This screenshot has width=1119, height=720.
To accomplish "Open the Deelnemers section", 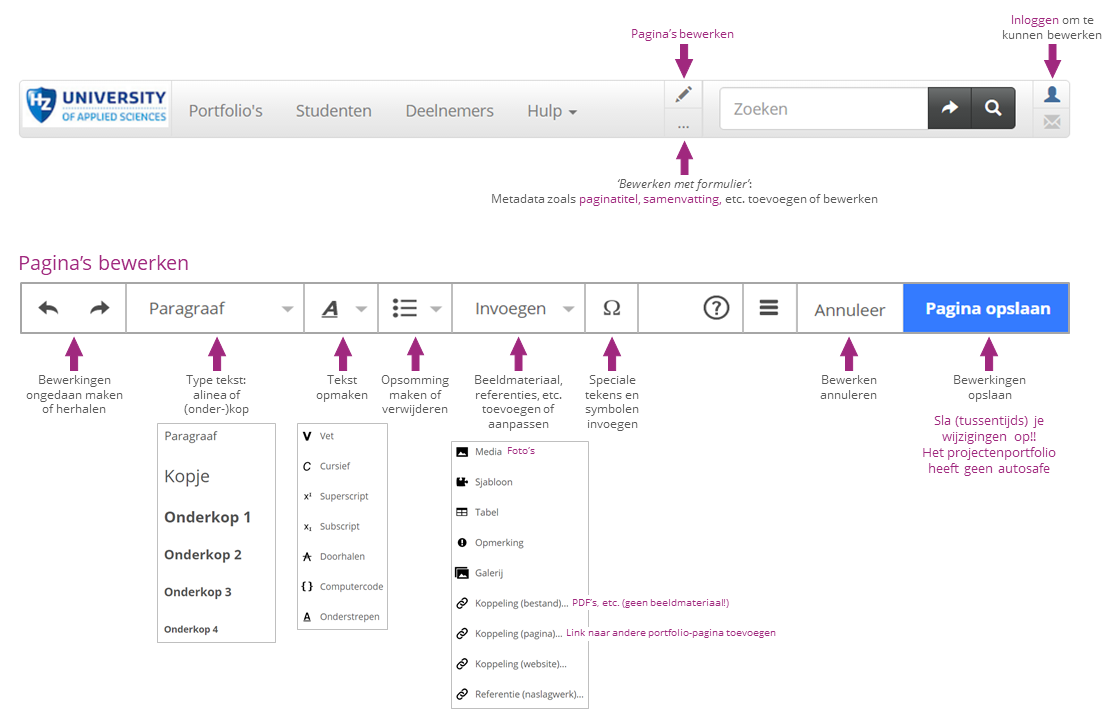I will (449, 110).
